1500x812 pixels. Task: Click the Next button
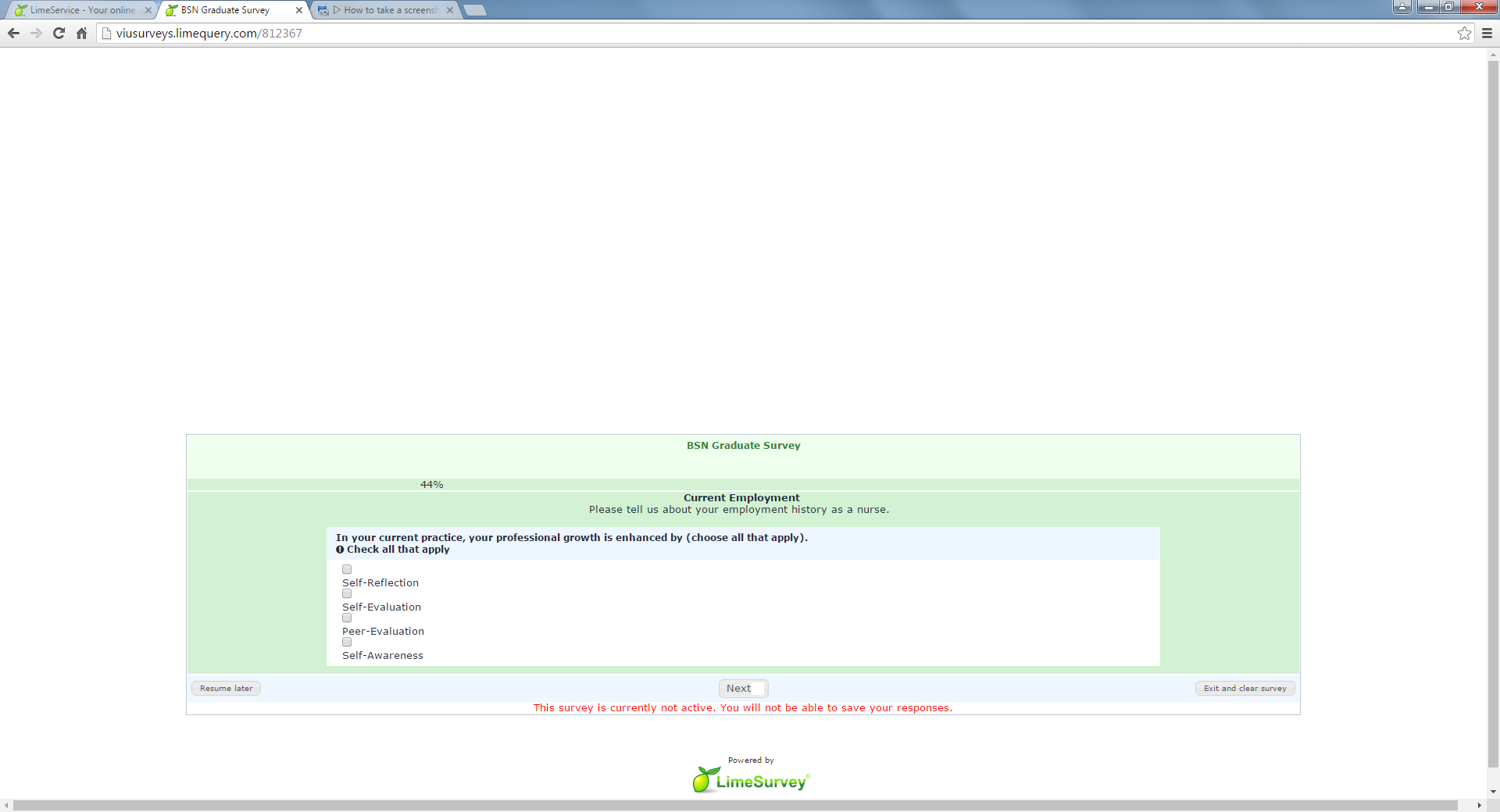[x=743, y=688]
